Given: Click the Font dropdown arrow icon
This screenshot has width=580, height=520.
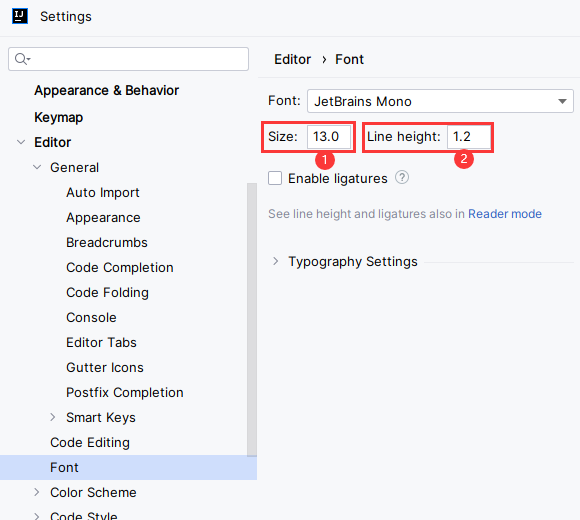Looking at the screenshot, I should pos(562,101).
